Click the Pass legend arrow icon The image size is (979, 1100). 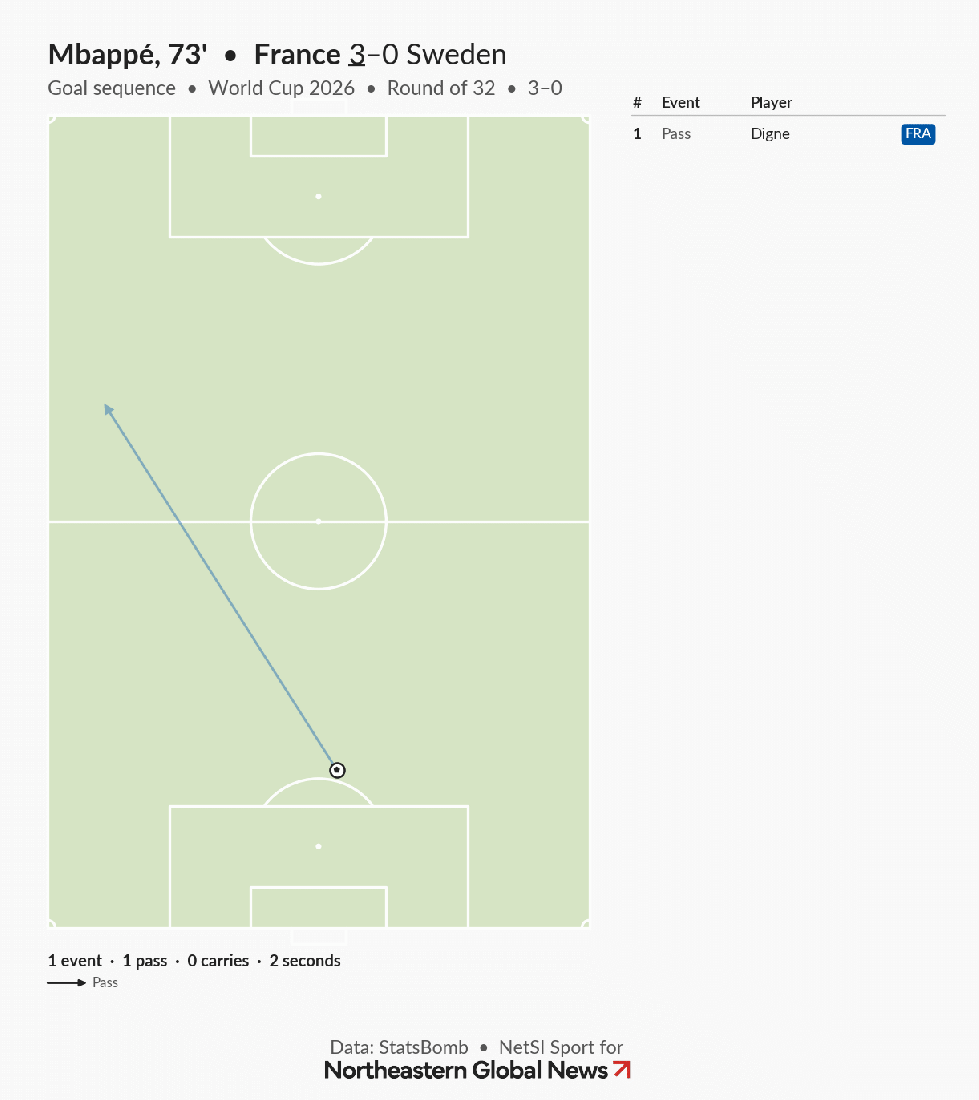(67, 983)
